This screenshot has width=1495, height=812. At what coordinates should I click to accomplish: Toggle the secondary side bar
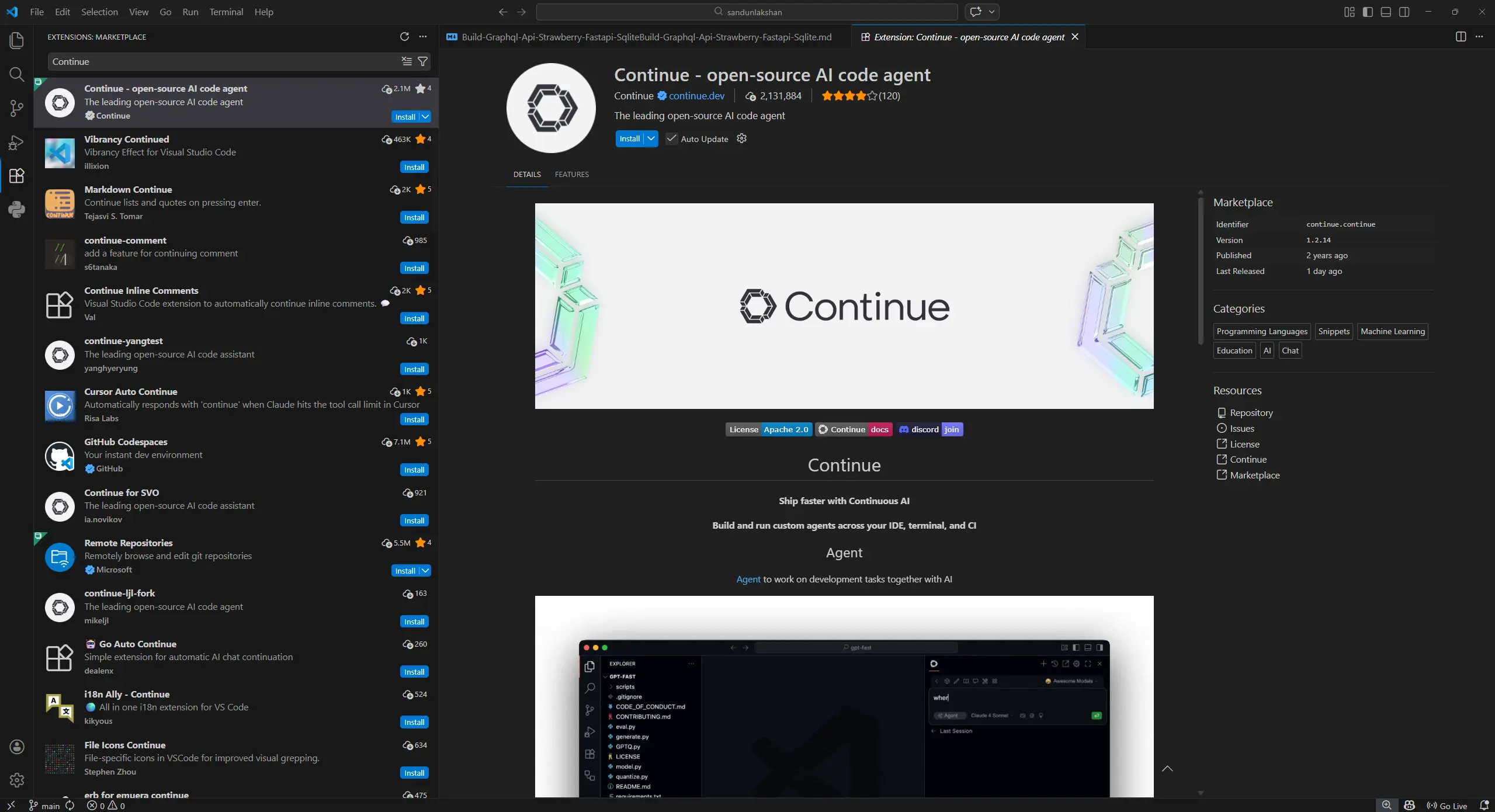(1404, 12)
